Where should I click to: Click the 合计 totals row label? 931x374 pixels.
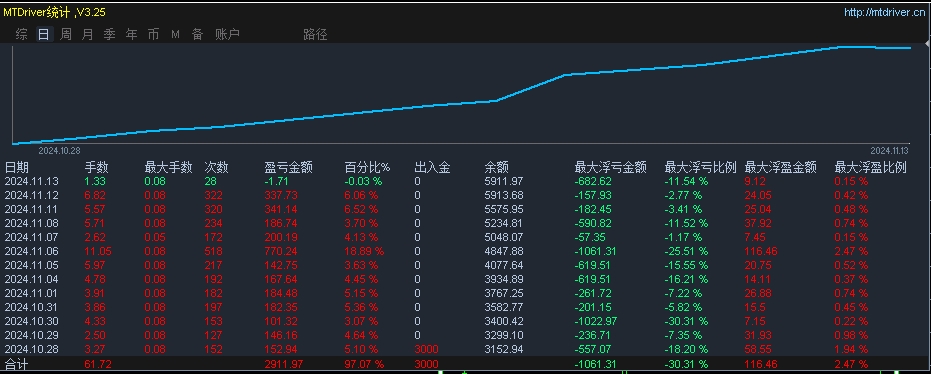click(x=17, y=363)
